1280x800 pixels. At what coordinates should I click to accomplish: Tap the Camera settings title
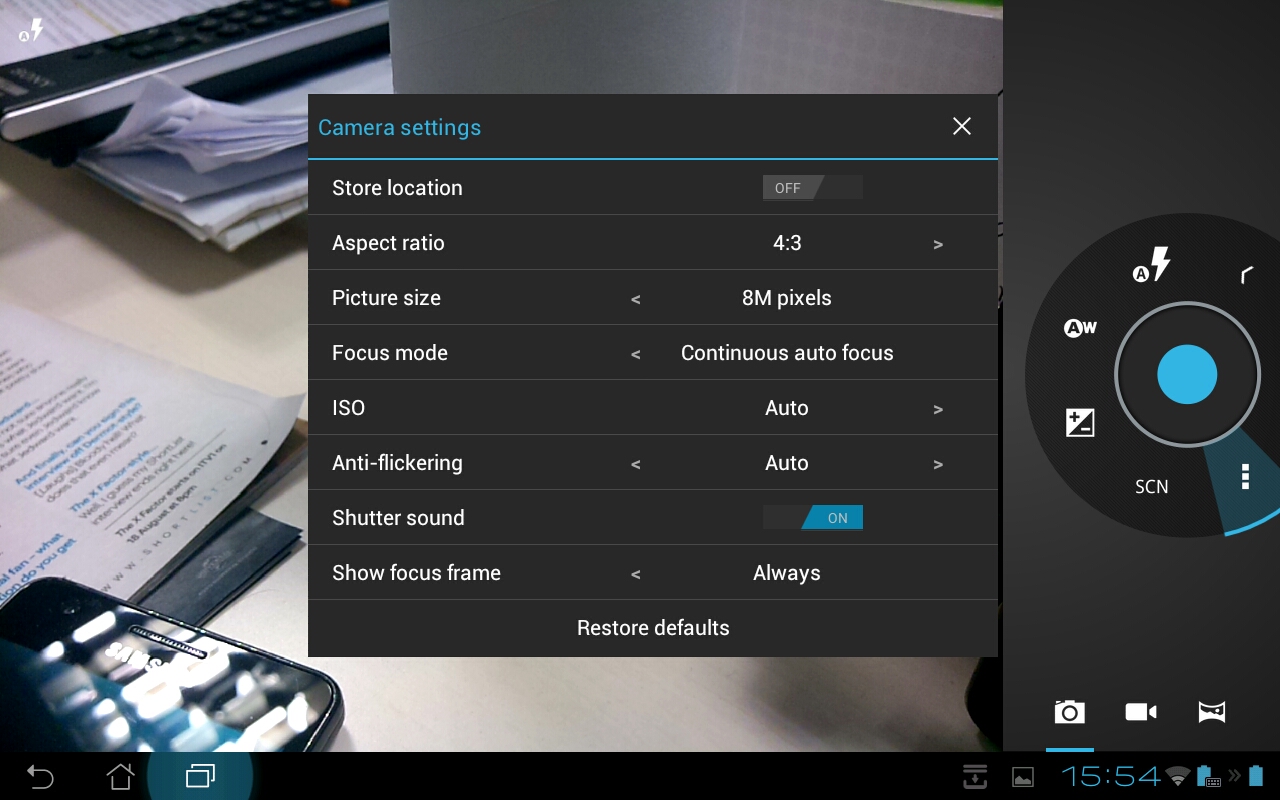(x=399, y=128)
